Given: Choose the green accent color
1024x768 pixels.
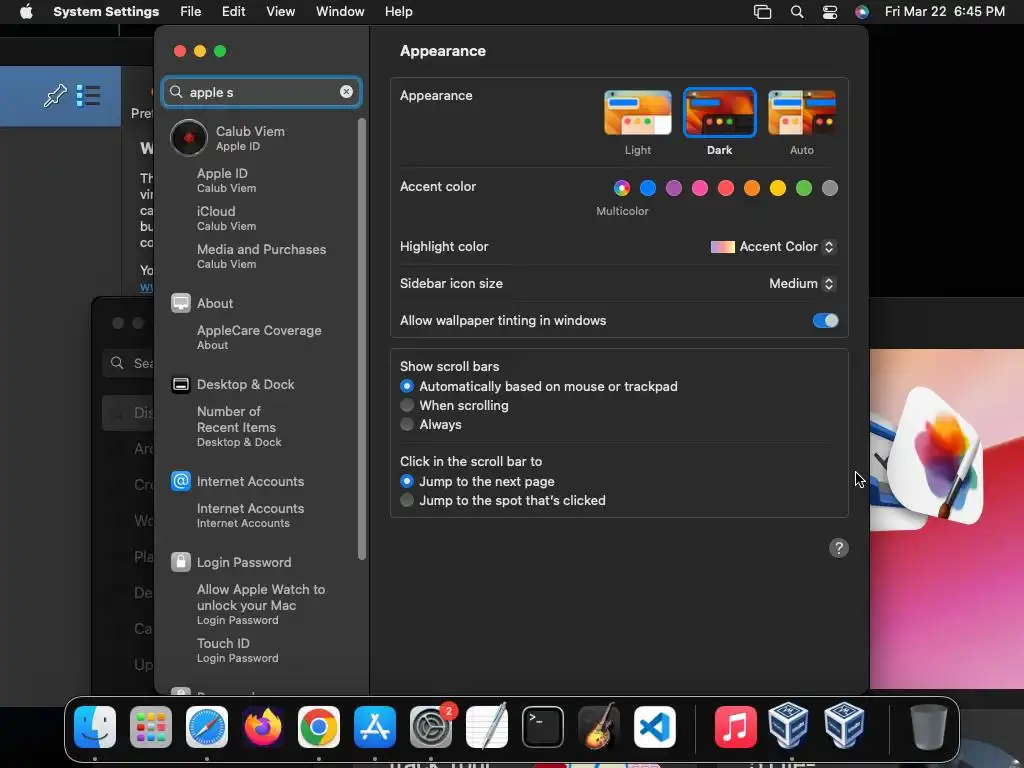Looking at the screenshot, I should pyautogui.click(x=803, y=188).
